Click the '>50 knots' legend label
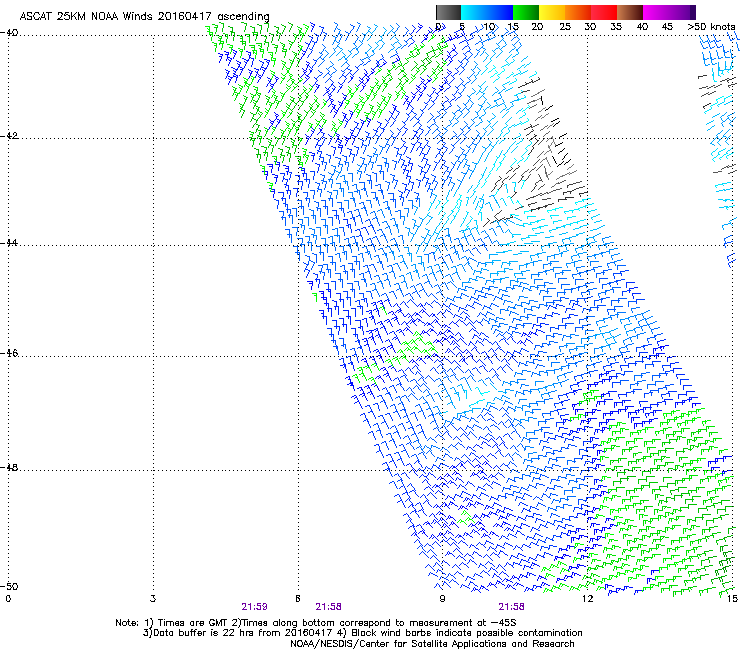 [x=711, y=27]
